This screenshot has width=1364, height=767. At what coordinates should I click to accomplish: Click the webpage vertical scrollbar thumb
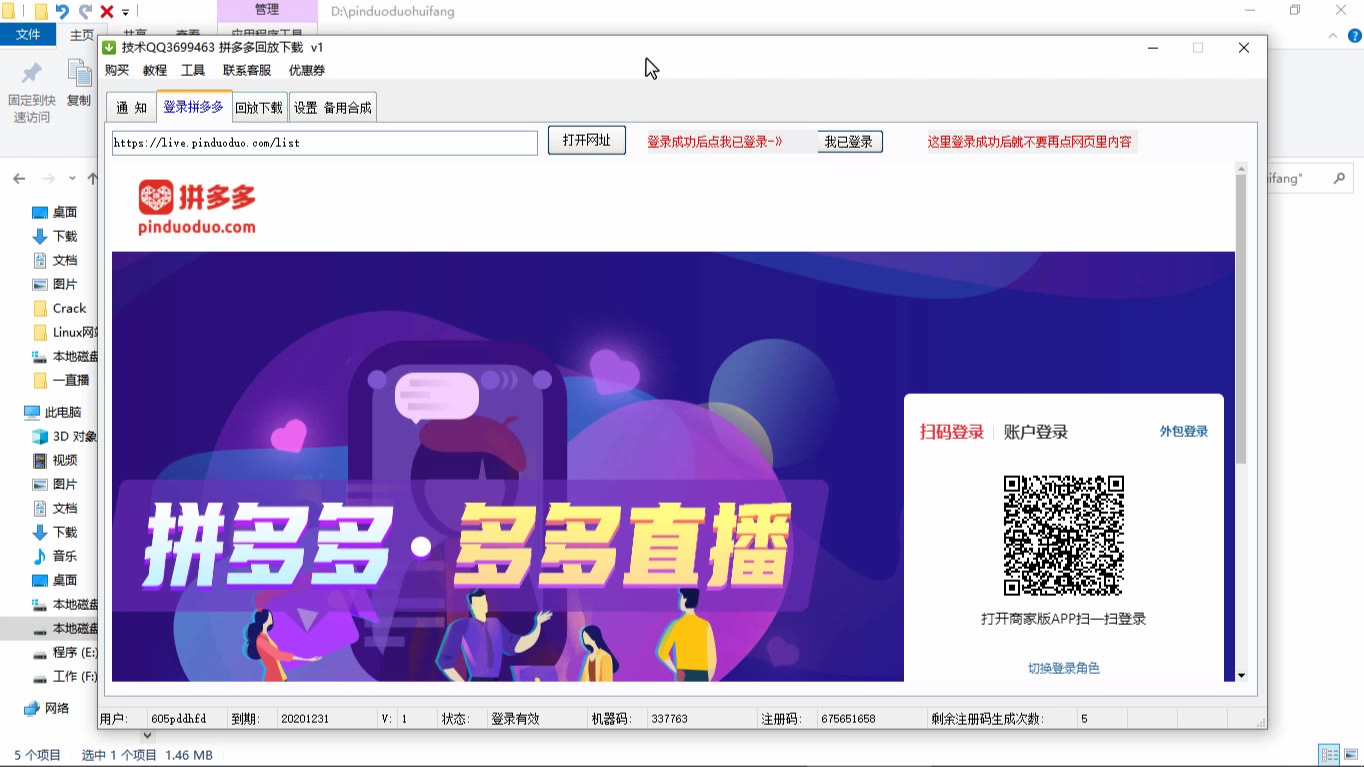(1241, 320)
